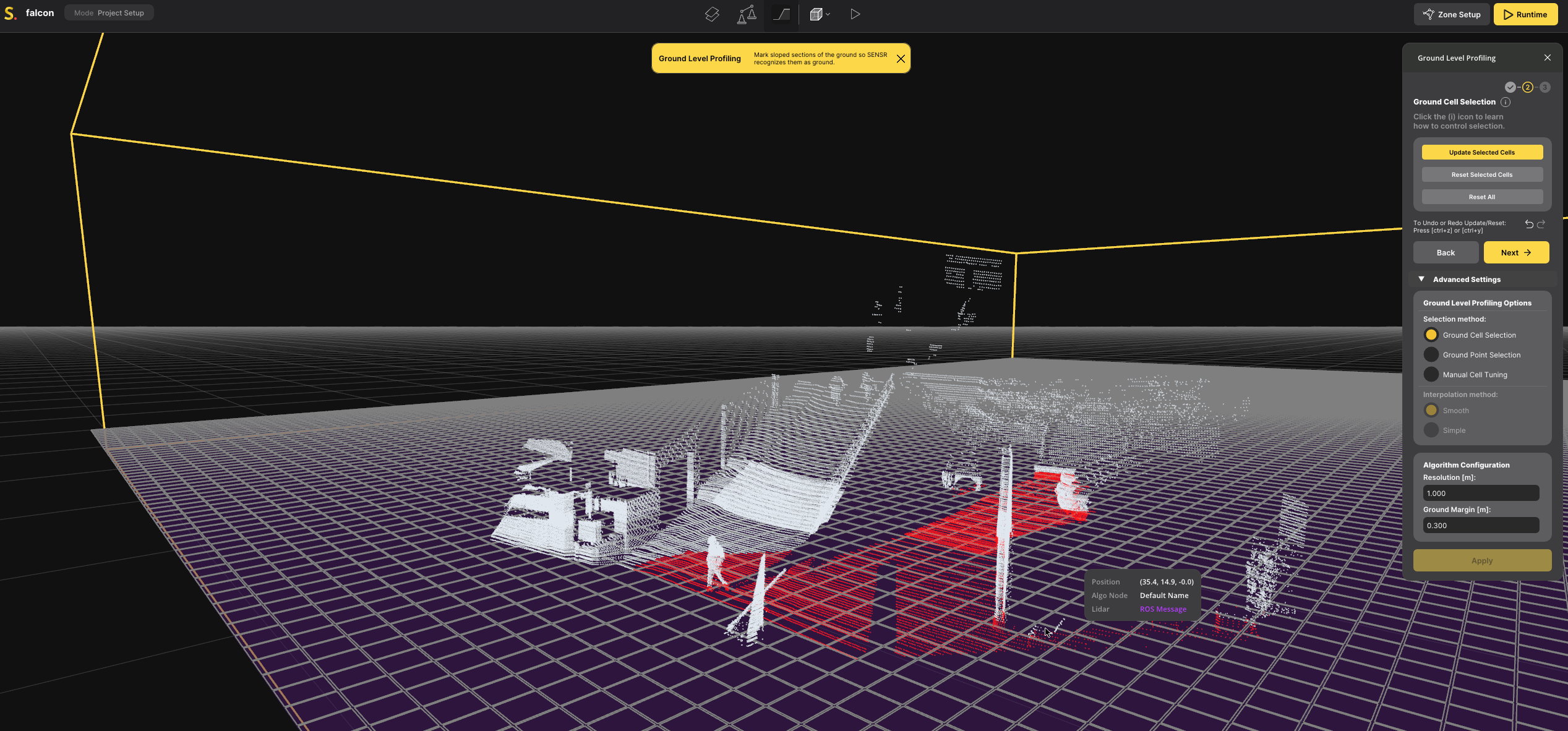The image size is (1568, 731).
Task: Start Runtime mode
Action: pos(1525,14)
